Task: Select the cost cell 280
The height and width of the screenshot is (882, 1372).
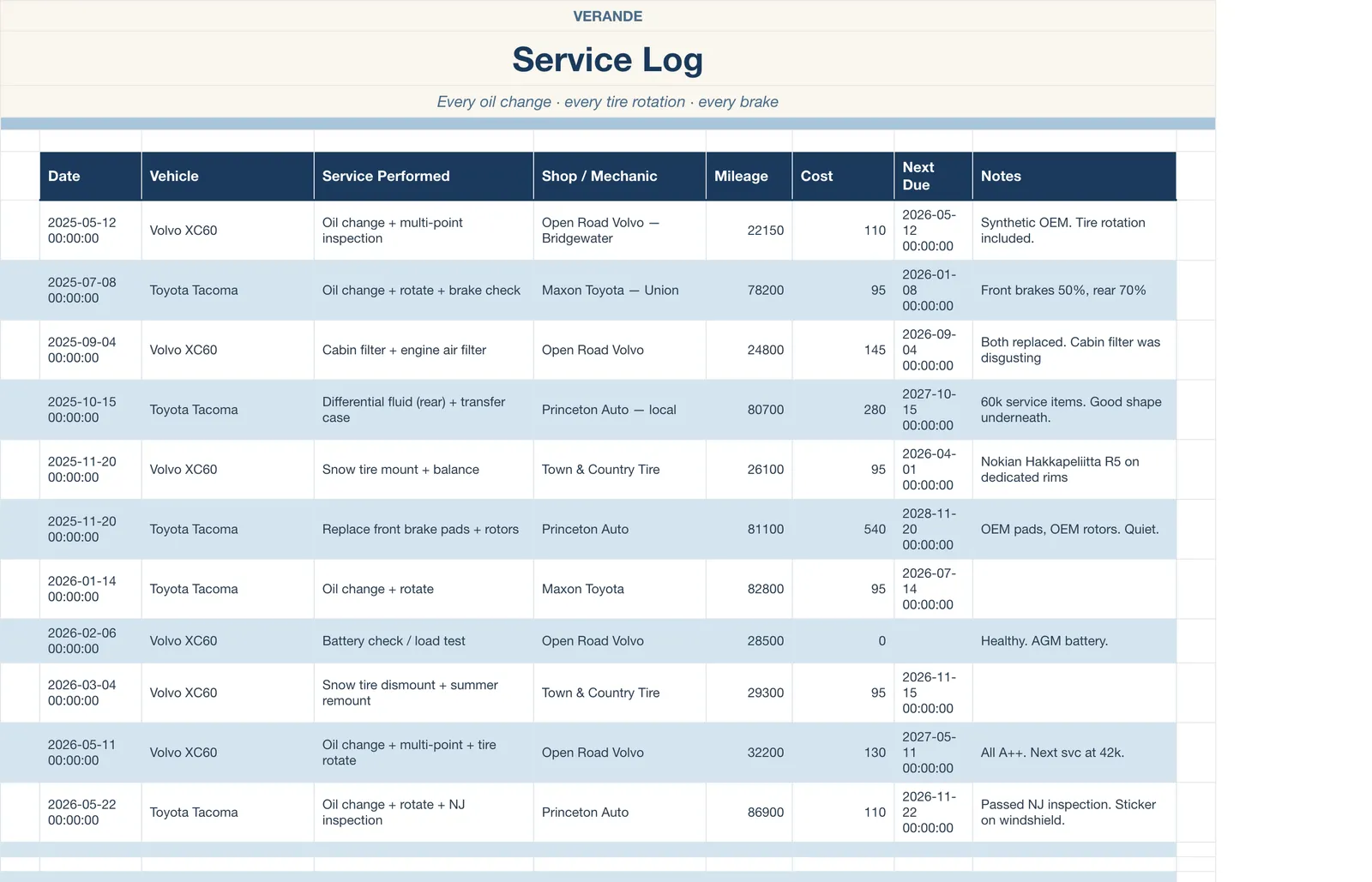Action: pos(844,410)
